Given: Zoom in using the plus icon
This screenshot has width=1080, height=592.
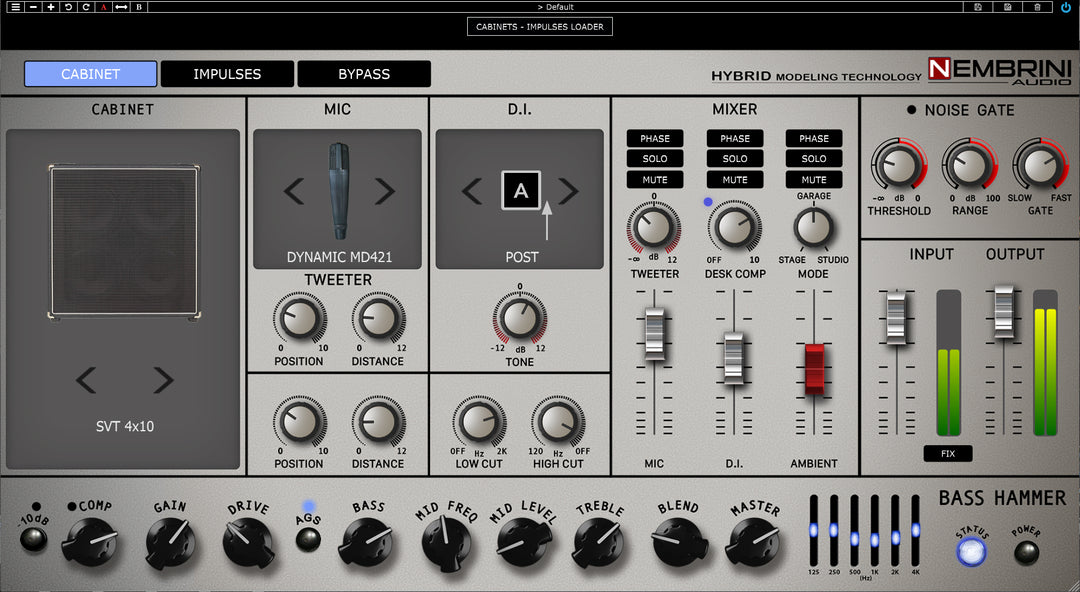Looking at the screenshot, I should click(49, 6).
